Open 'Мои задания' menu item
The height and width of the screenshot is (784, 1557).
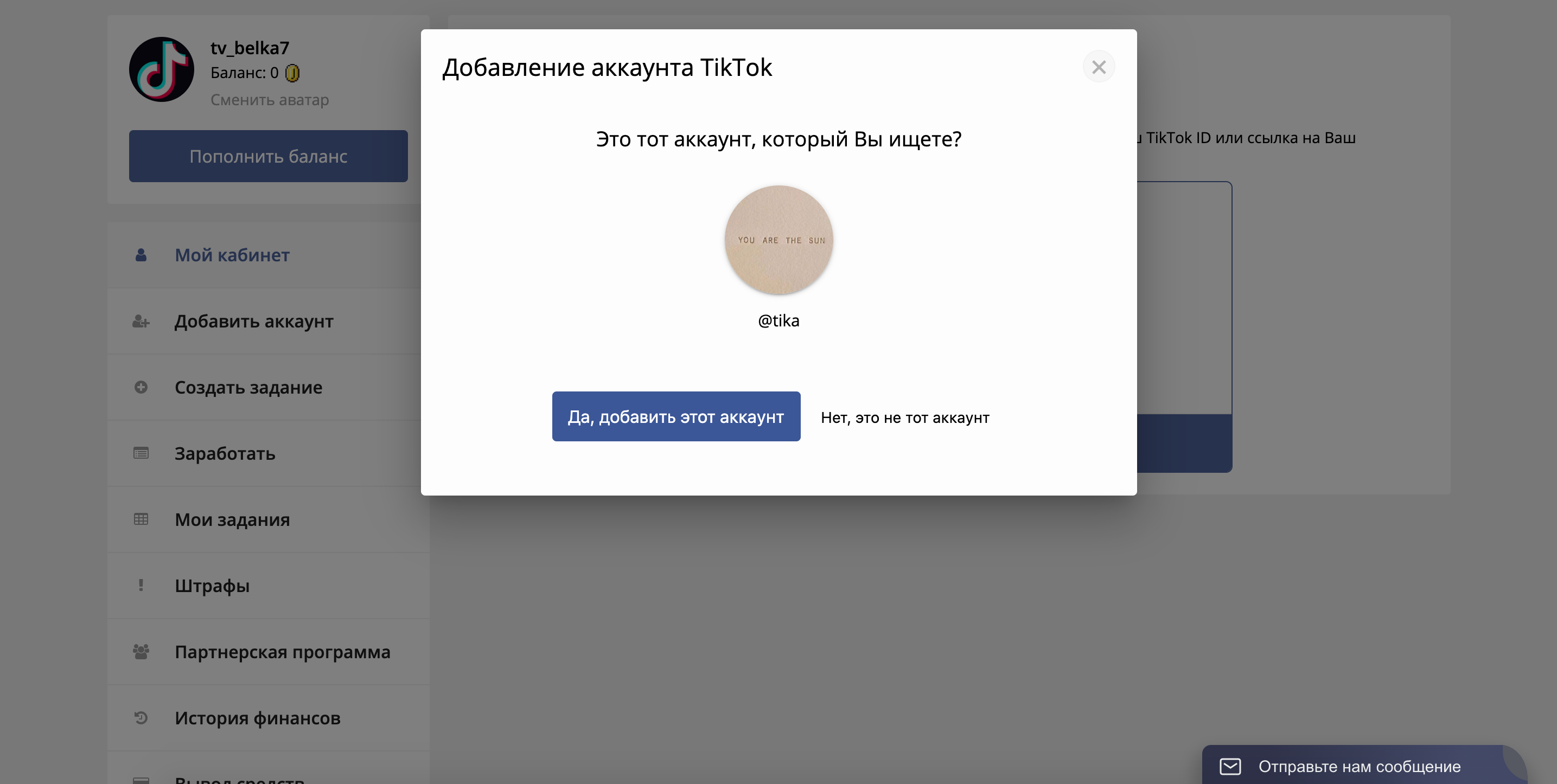269,519
